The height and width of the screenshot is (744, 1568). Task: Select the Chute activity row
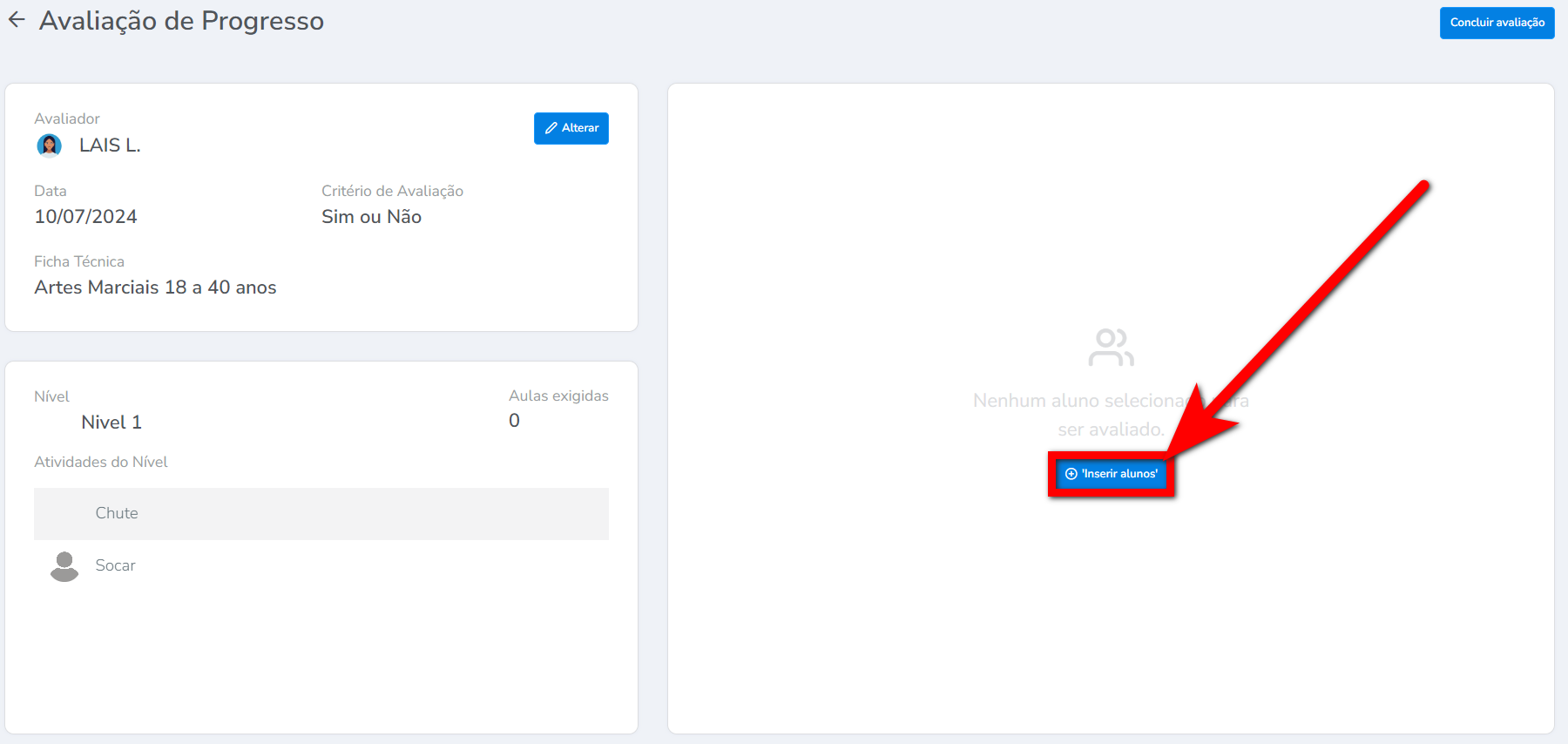click(321, 514)
